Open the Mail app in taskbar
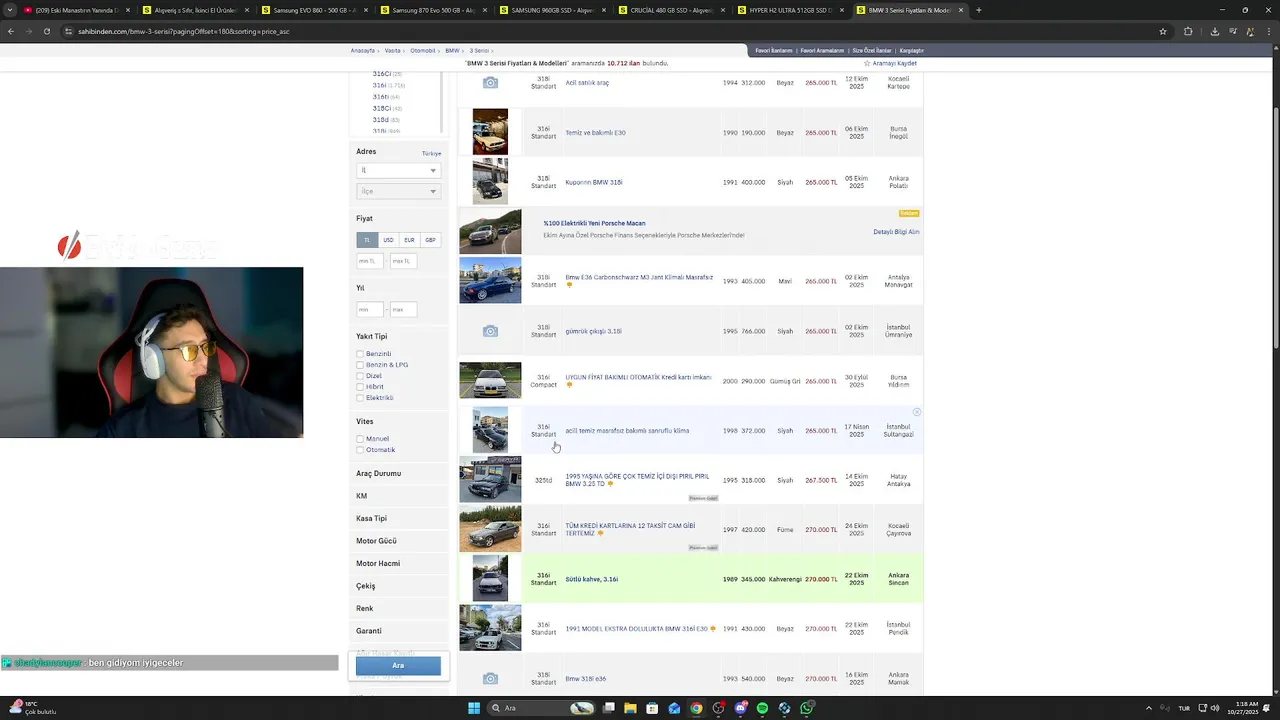Screen dimensions: 1280x720 pyautogui.click(x=674, y=708)
